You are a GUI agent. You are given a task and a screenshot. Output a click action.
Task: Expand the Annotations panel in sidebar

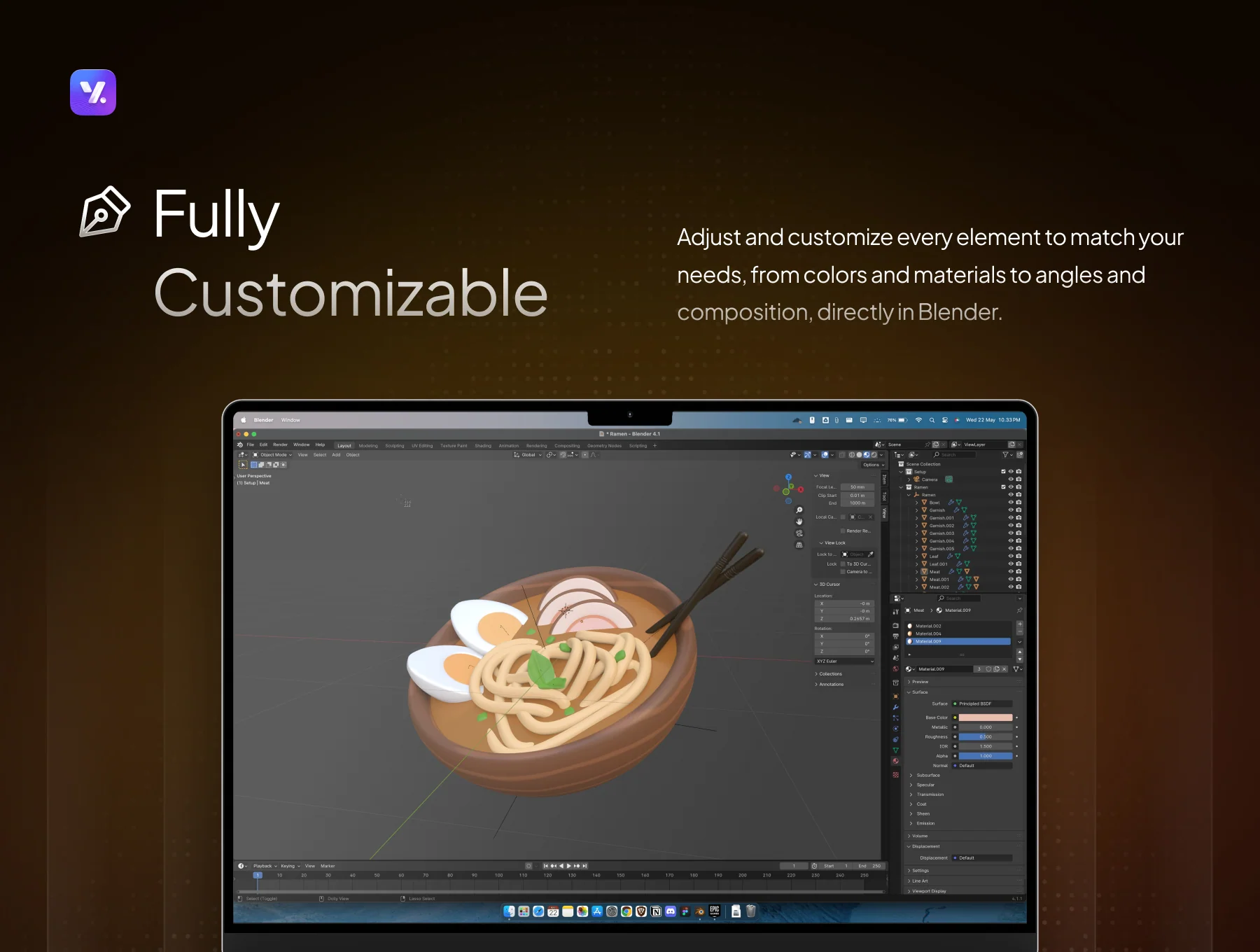[x=831, y=685]
